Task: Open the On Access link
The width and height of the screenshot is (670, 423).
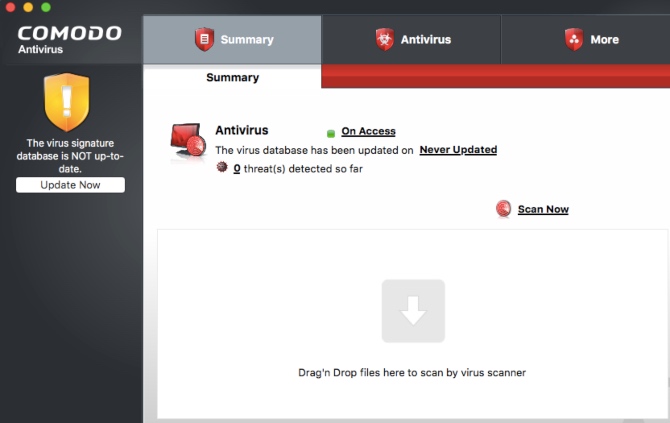Action: pyautogui.click(x=368, y=131)
